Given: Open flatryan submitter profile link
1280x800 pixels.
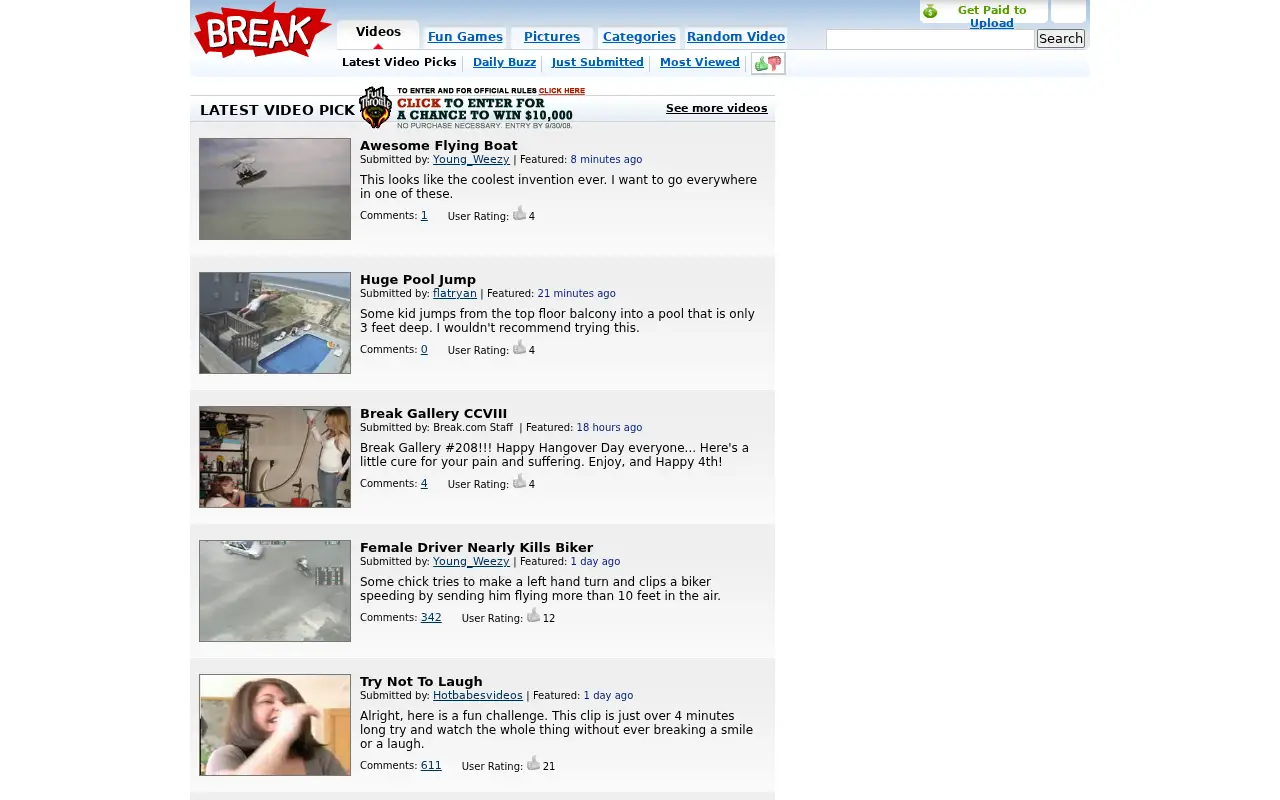Looking at the screenshot, I should 455,294.
